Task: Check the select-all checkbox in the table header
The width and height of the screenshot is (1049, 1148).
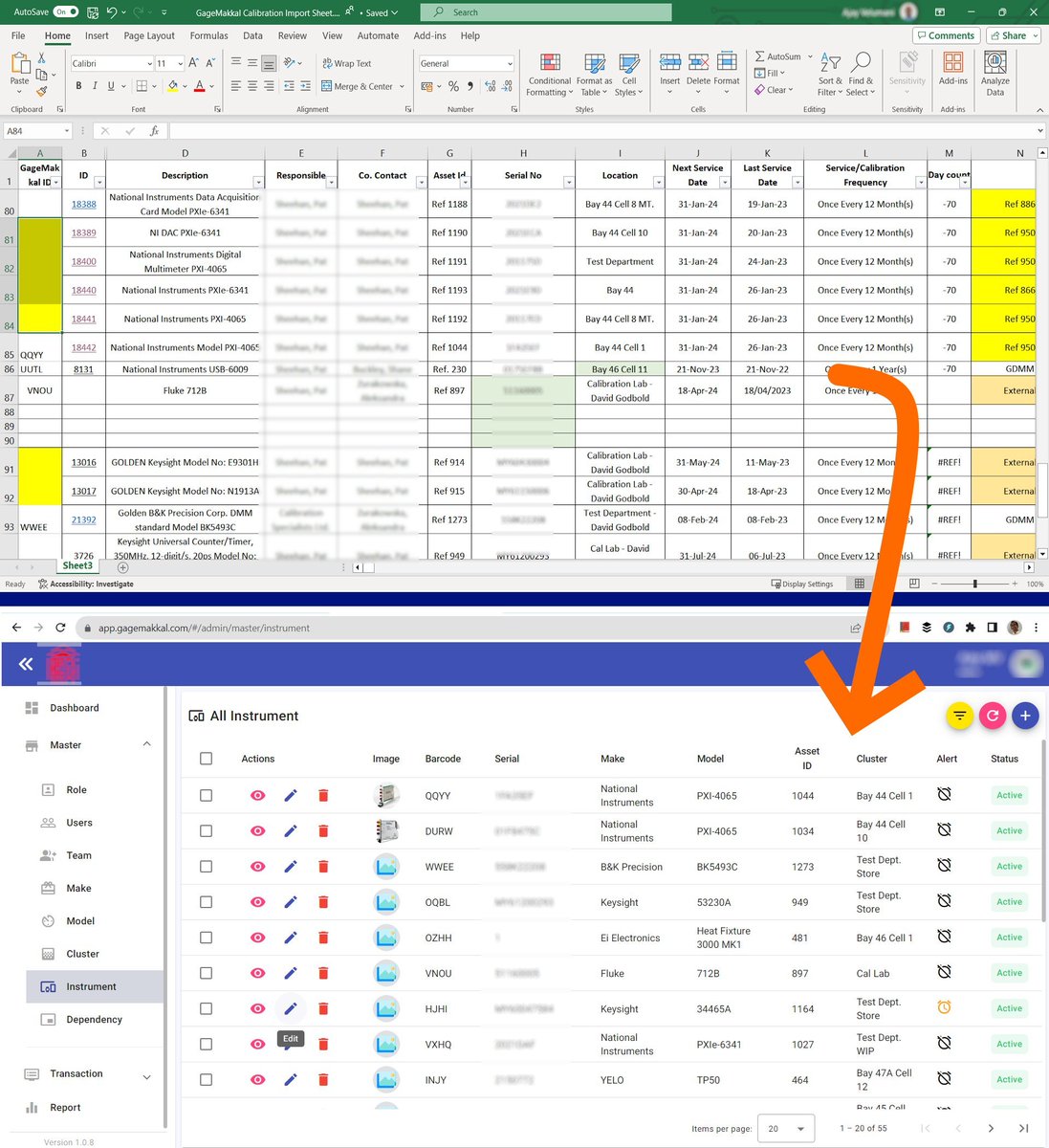Action: click(x=206, y=758)
